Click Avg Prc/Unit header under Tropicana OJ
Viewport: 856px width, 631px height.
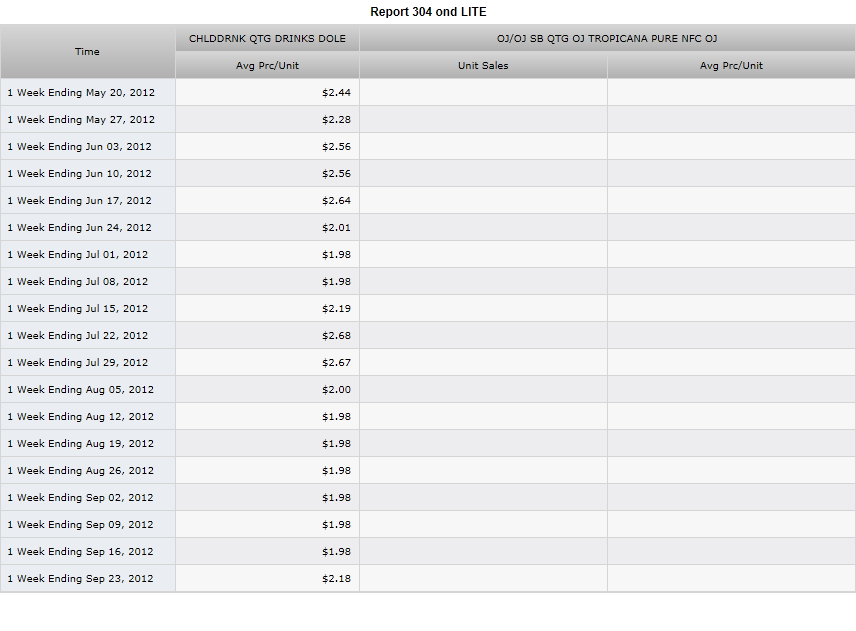tap(732, 65)
